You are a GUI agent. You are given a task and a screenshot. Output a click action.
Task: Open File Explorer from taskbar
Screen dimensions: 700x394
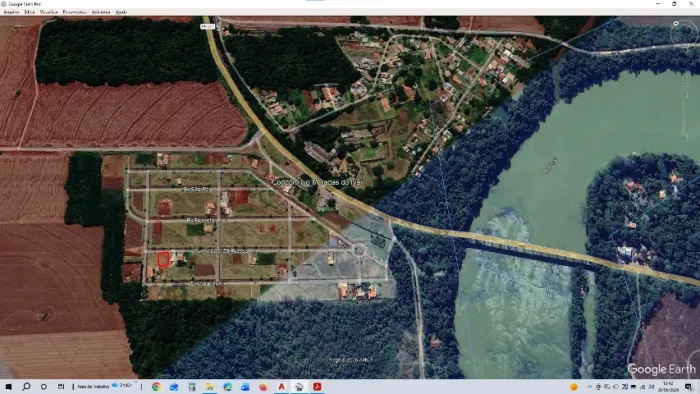pos(210,386)
